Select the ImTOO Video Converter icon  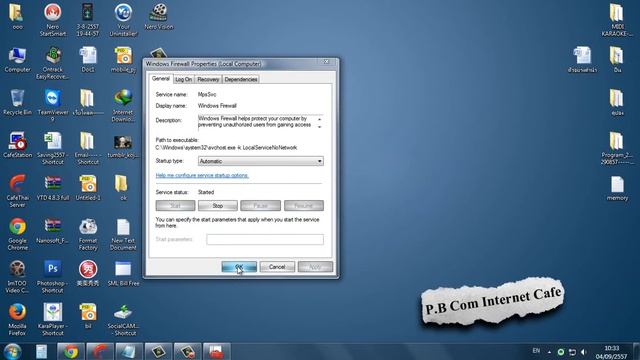coord(17,276)
